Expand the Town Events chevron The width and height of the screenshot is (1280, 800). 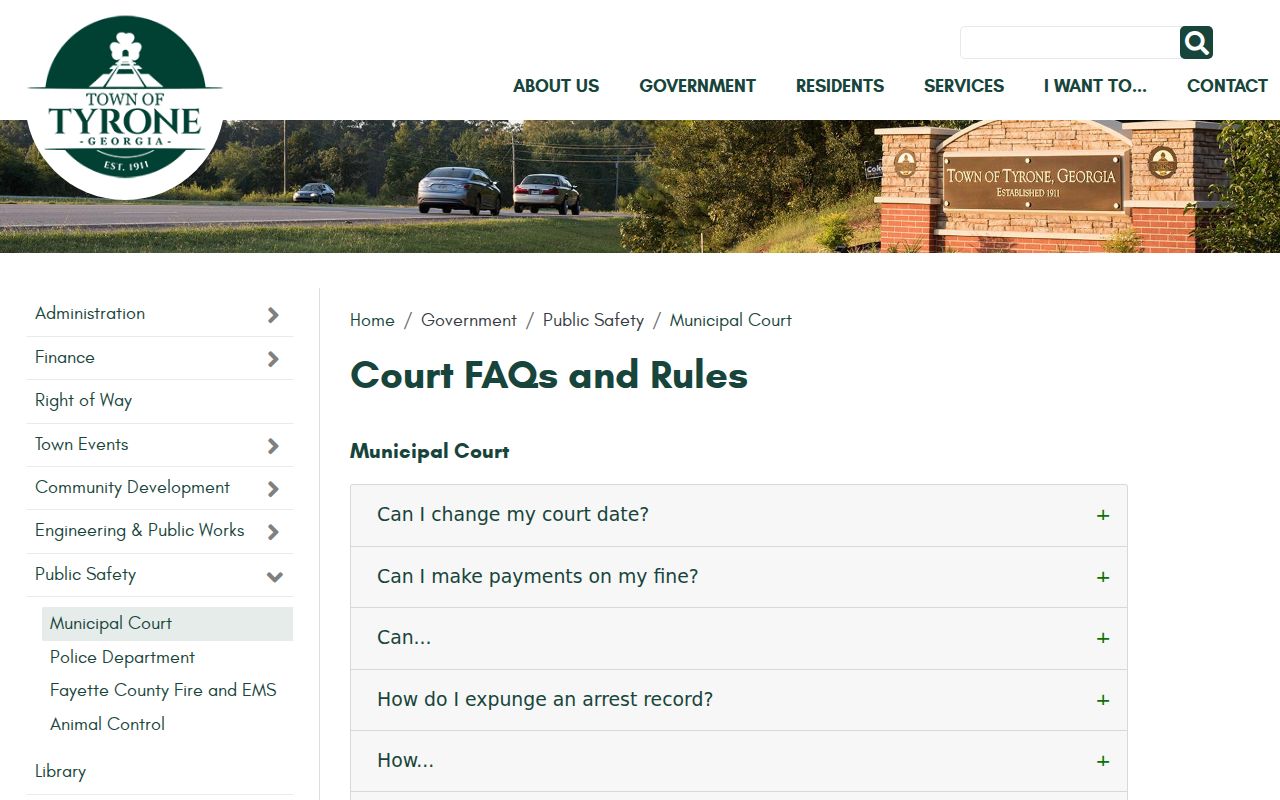point(273,446)
